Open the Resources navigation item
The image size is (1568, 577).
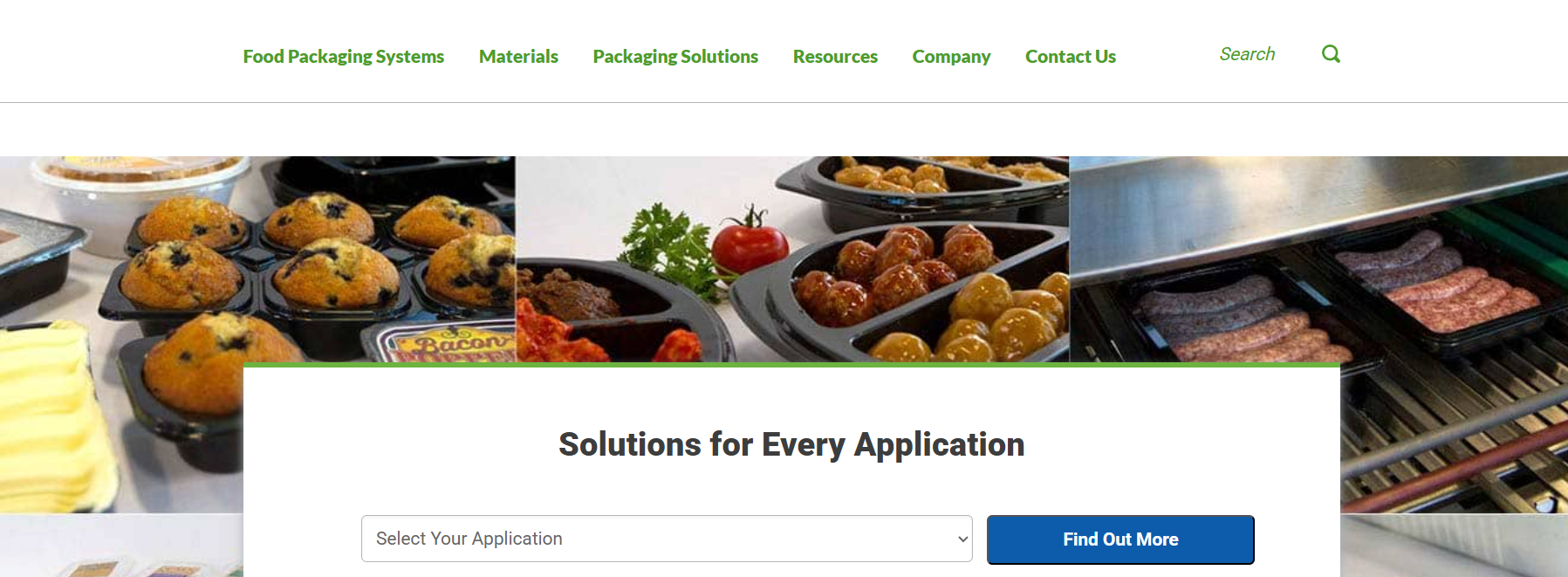(x=835, y=57)
